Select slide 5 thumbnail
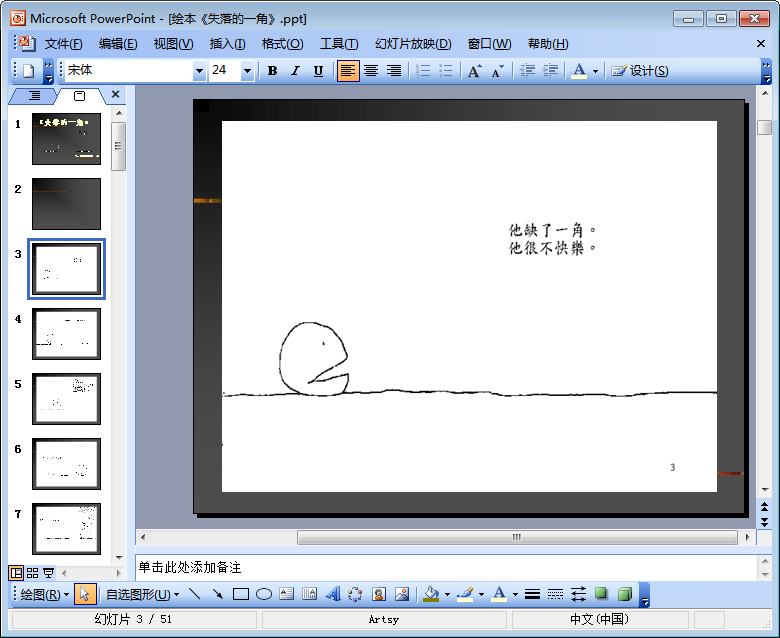This screenshot has width=780, height=638. [x=66, y=399]
